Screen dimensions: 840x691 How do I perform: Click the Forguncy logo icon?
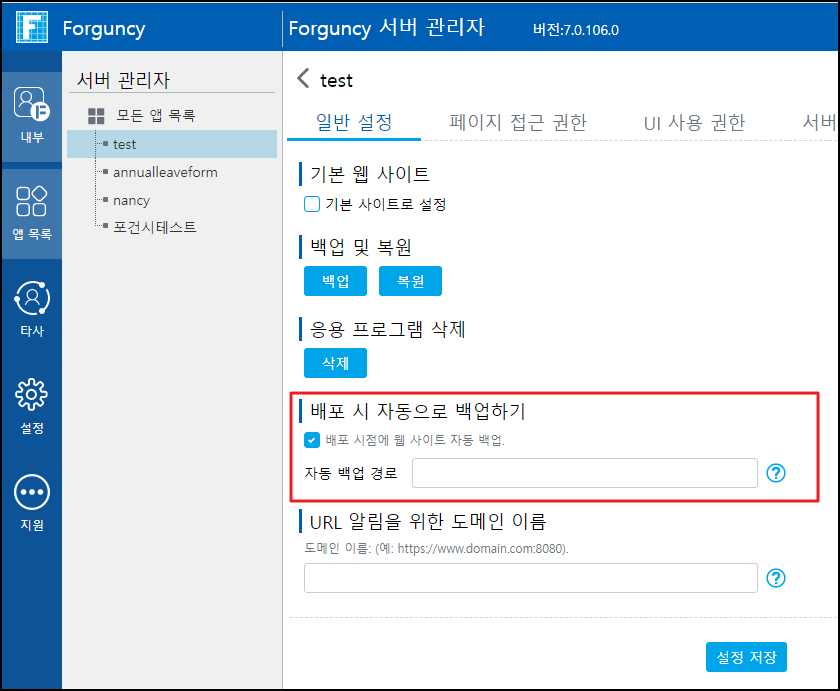pos(31,26)
